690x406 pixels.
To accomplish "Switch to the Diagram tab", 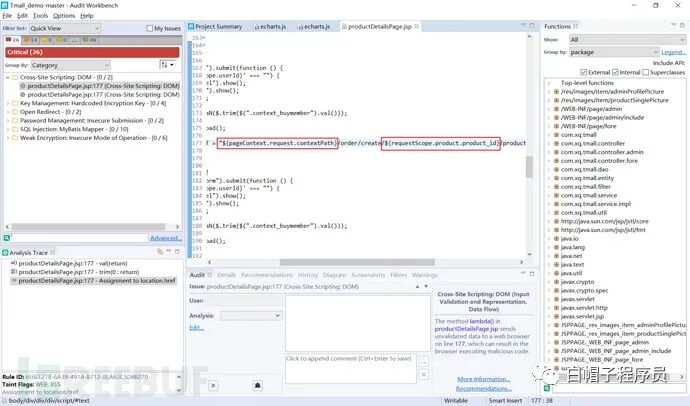I will (x=334, y=275).
